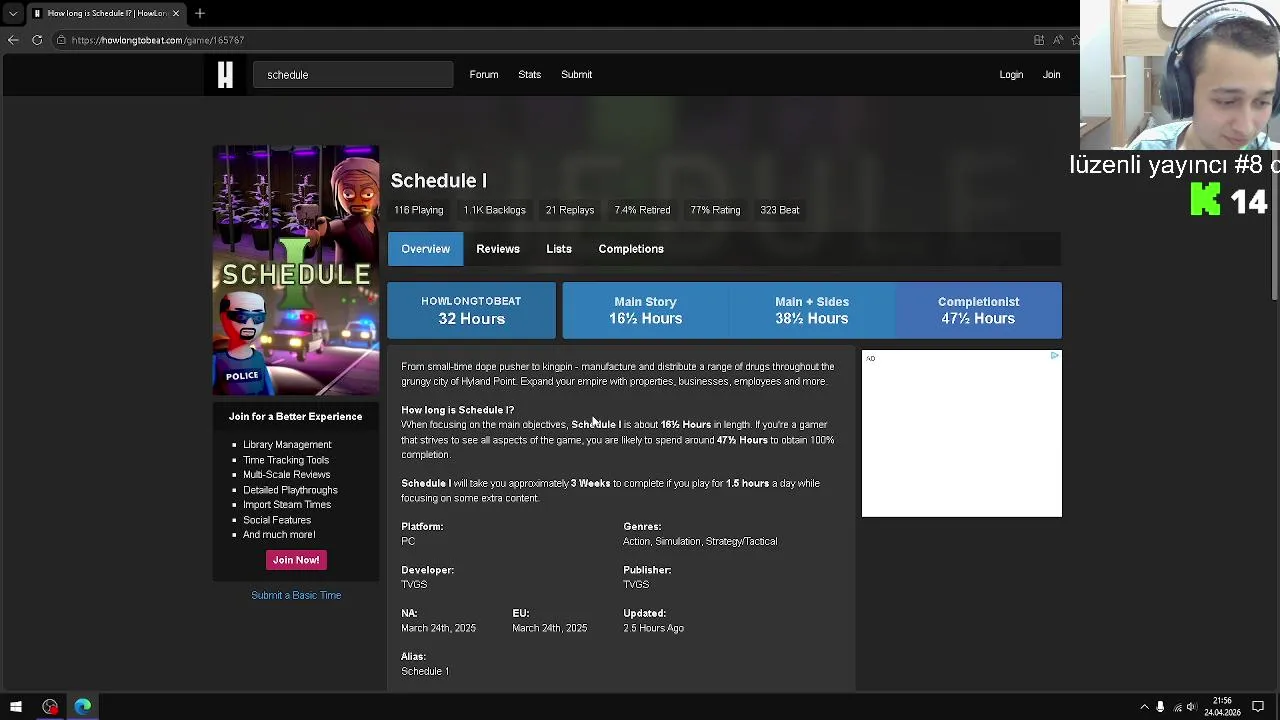Click the TVGS publisher name

click(636, 585)
